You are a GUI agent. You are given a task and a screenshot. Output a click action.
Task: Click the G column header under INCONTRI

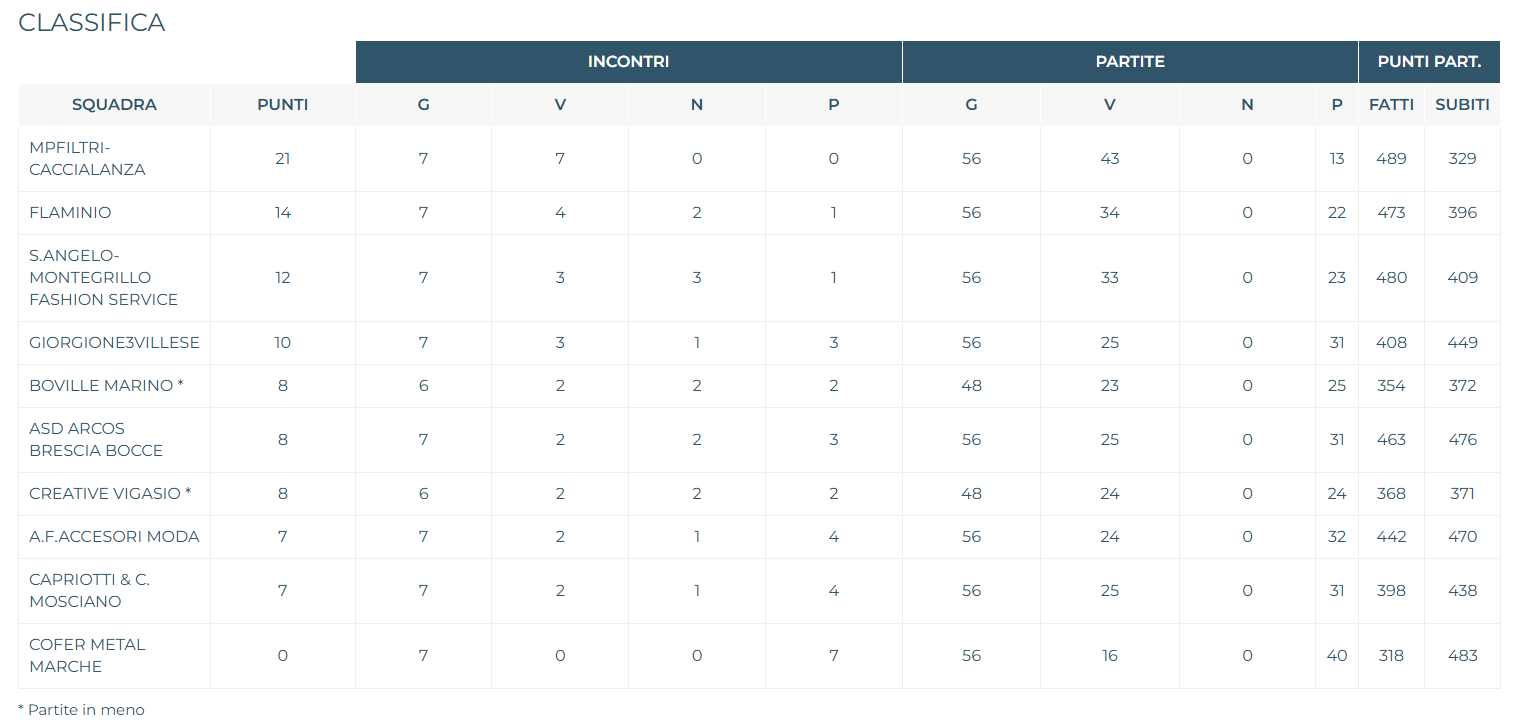pyautogui.click(x=424, y=105)
